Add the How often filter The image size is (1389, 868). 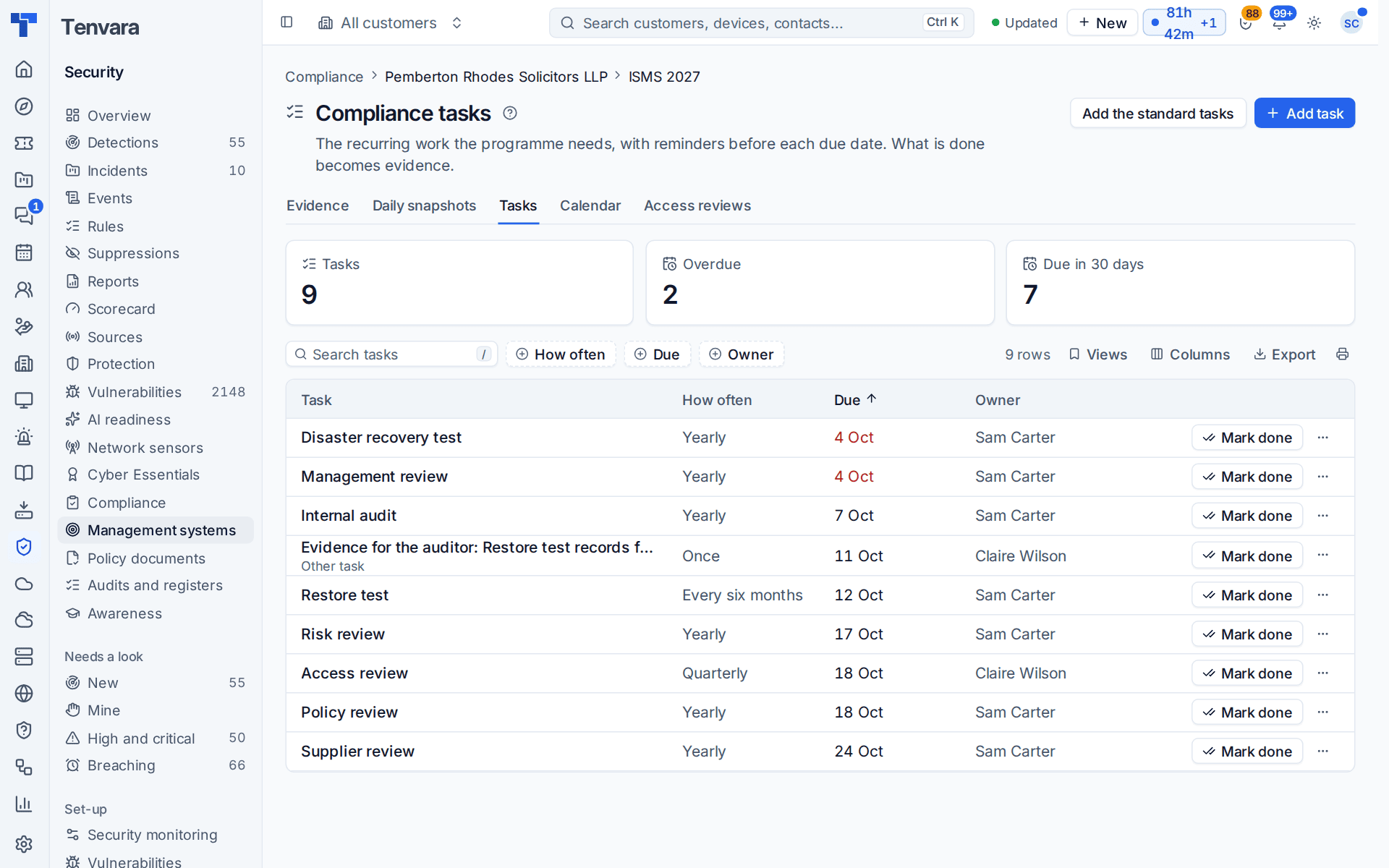pyautogui.click(x=561, y=354)
